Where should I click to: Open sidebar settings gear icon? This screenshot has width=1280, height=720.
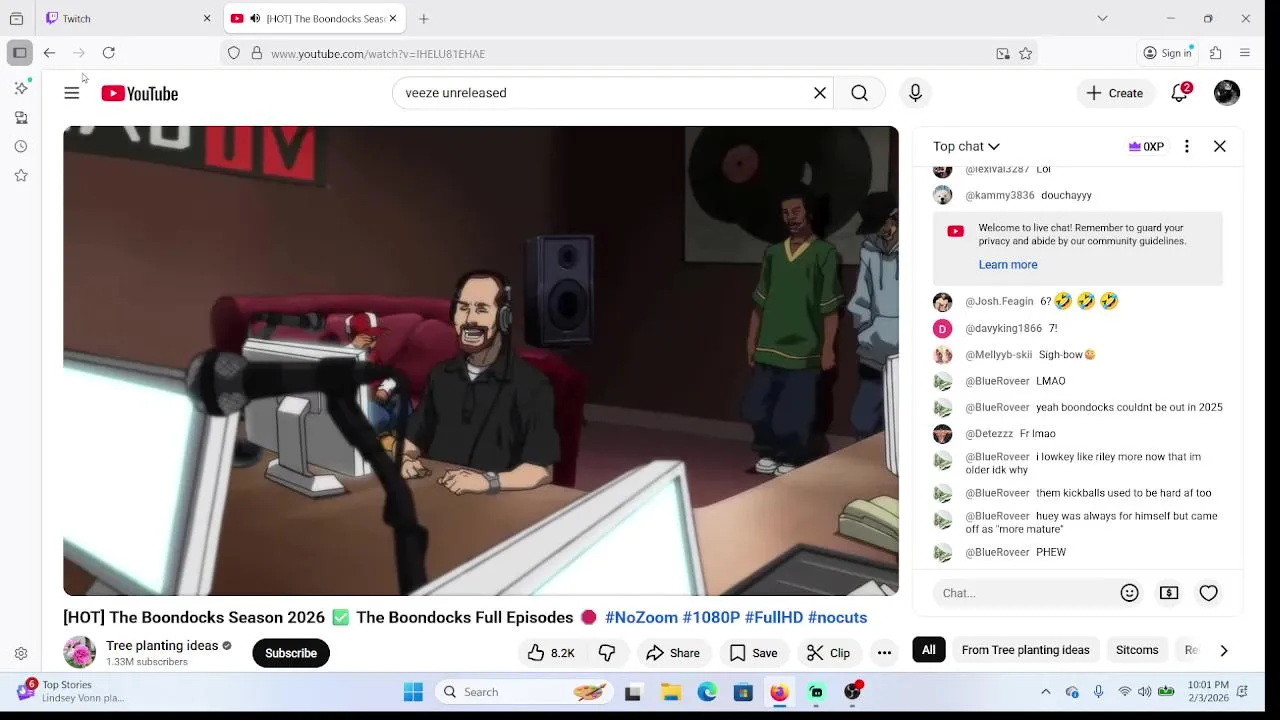(x=21, y=654)
